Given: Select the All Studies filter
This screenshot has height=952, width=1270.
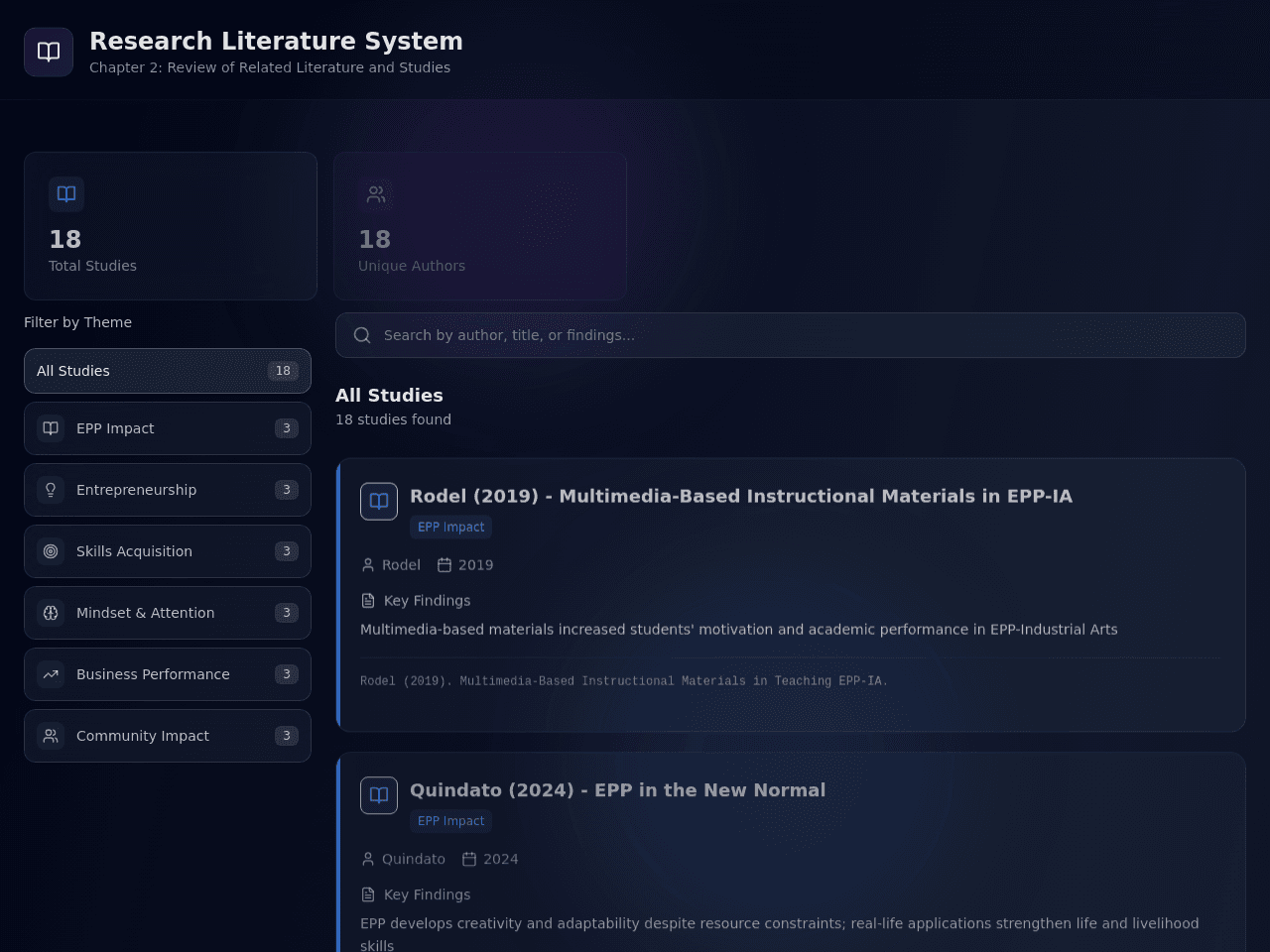Looking at the screenshot, I should pyautogui.click(x=168, y=371).
